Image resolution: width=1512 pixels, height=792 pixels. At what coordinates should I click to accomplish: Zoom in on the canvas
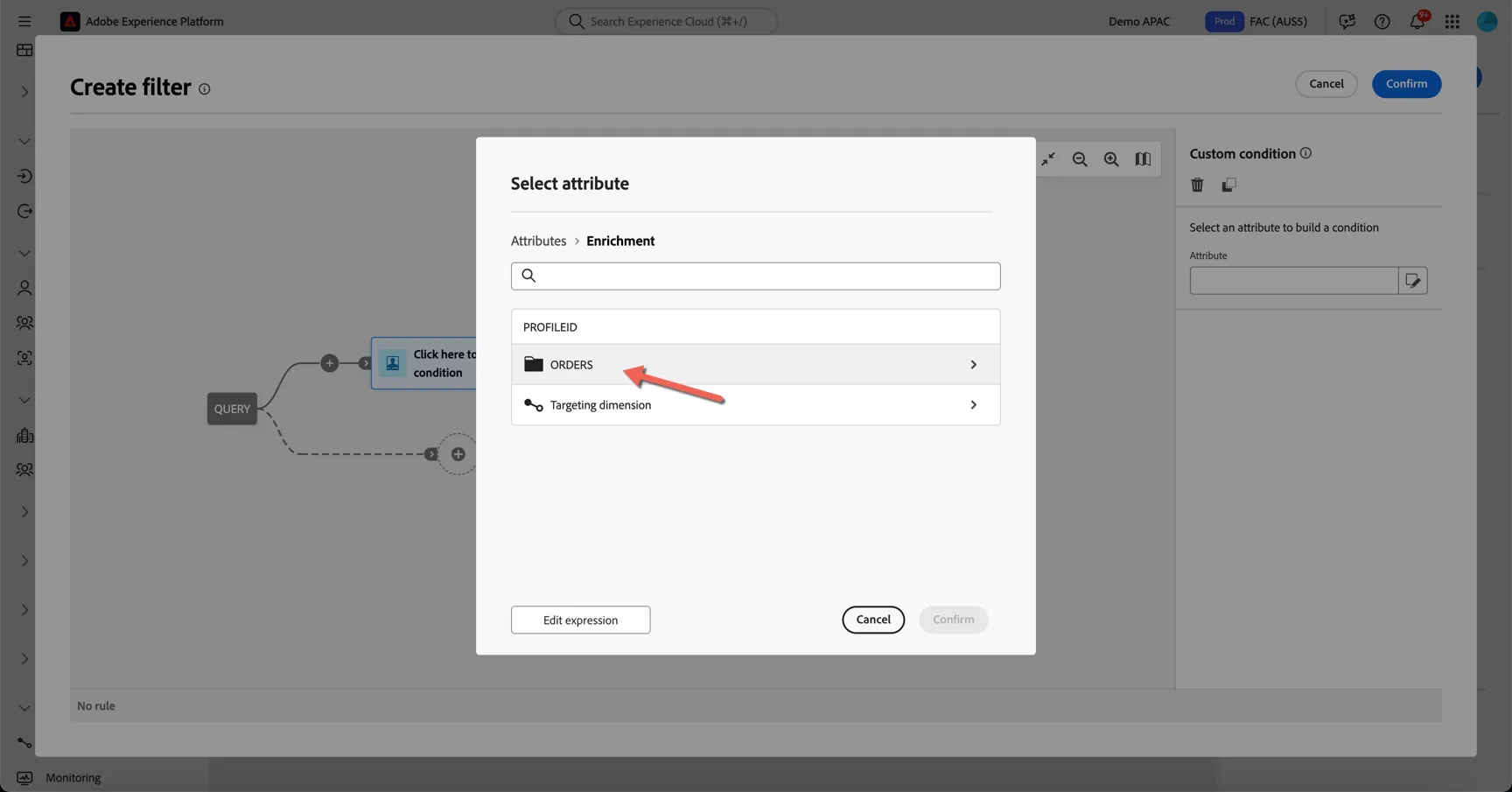point(1111,158)
